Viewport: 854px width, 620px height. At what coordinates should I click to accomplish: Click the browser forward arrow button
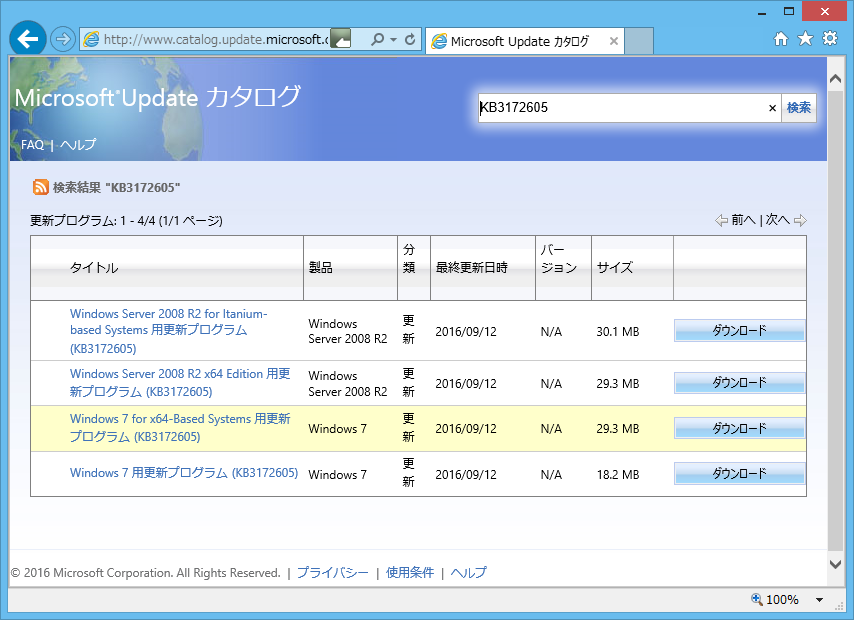[x=63, y=39]
